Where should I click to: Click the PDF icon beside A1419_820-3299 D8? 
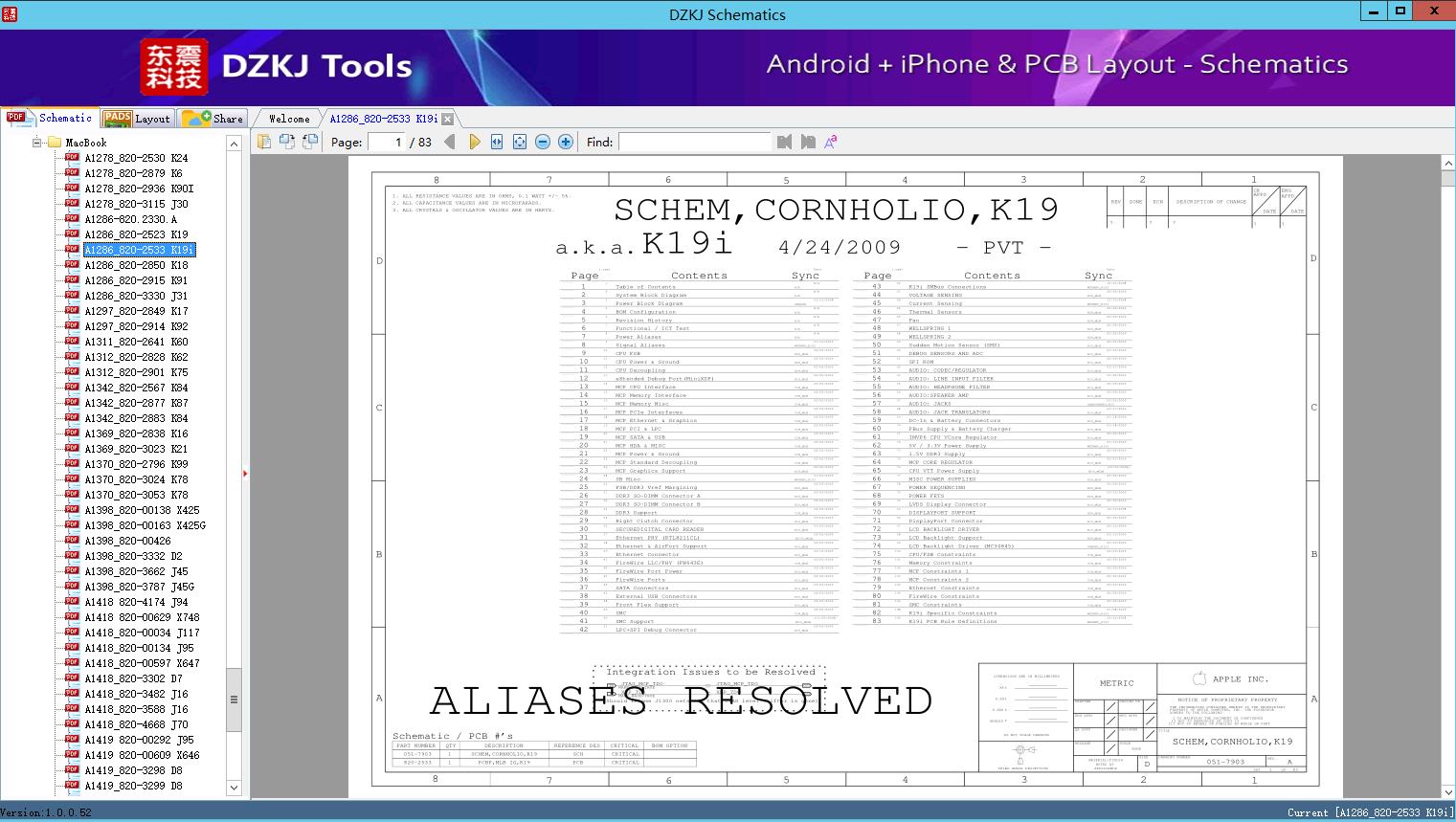click(72, 786)
